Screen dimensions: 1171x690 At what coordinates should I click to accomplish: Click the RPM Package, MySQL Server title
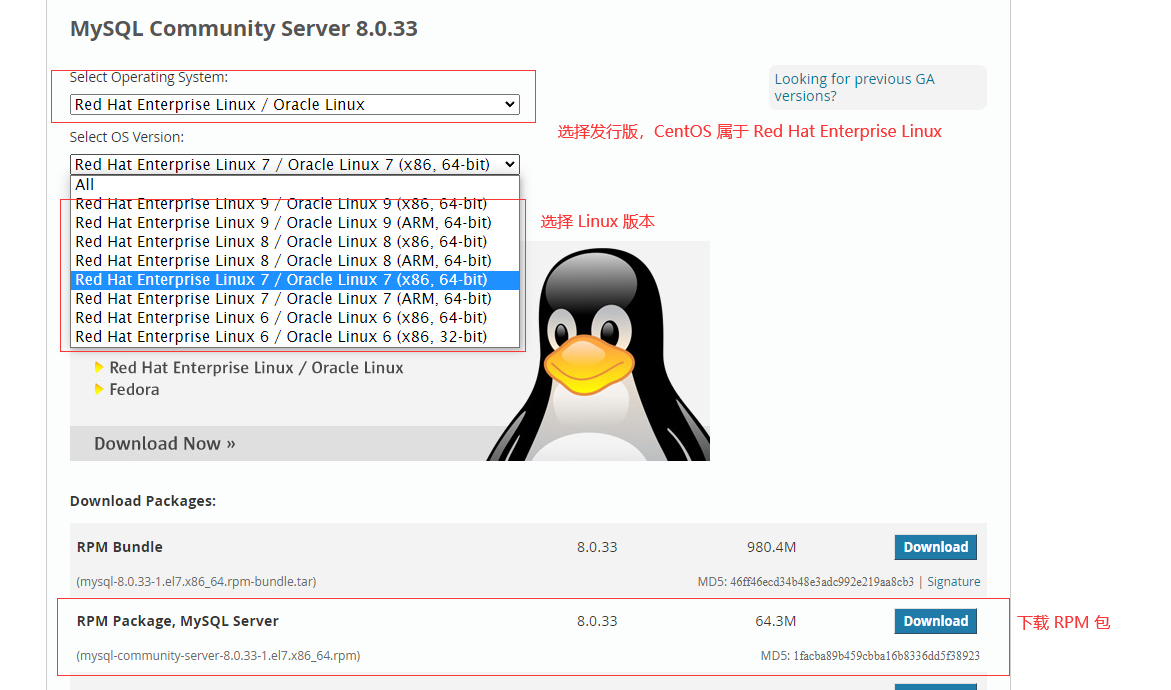(x=178, y=621)
